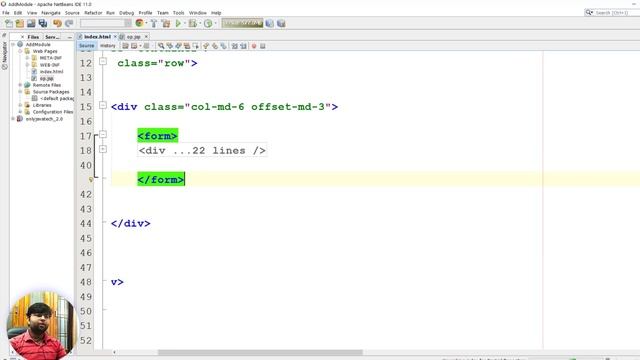This screenshot has width=640, height=360.
Task: Click the Redo arrow icon
Action: (x=69, y=24)
